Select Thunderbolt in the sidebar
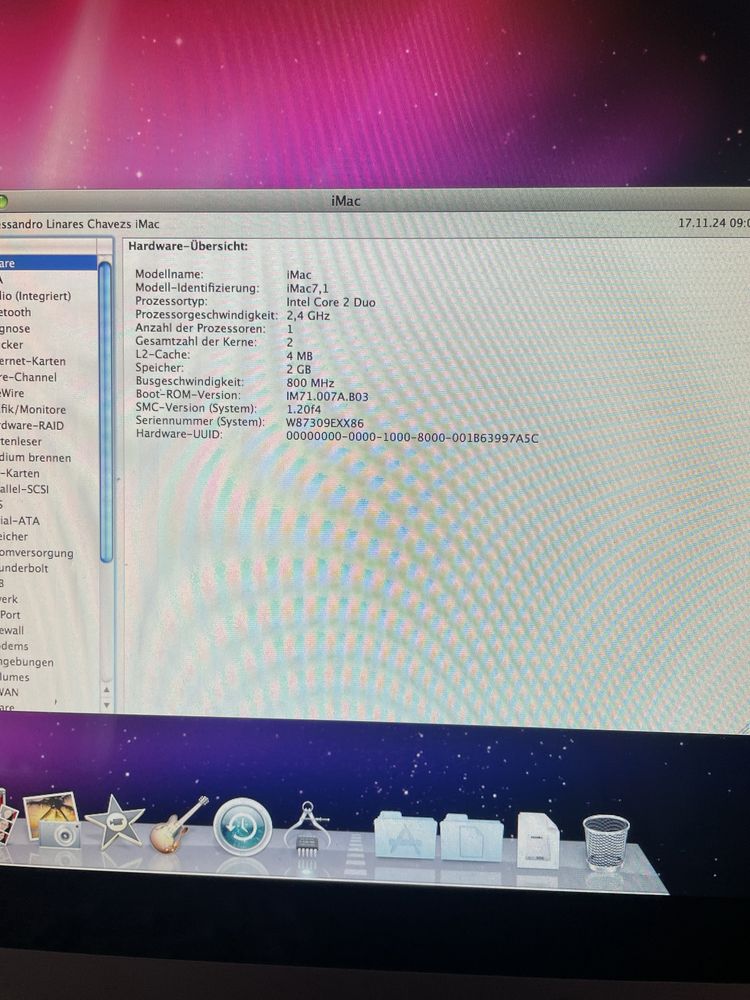750x1000 pixels. (24, 568)
